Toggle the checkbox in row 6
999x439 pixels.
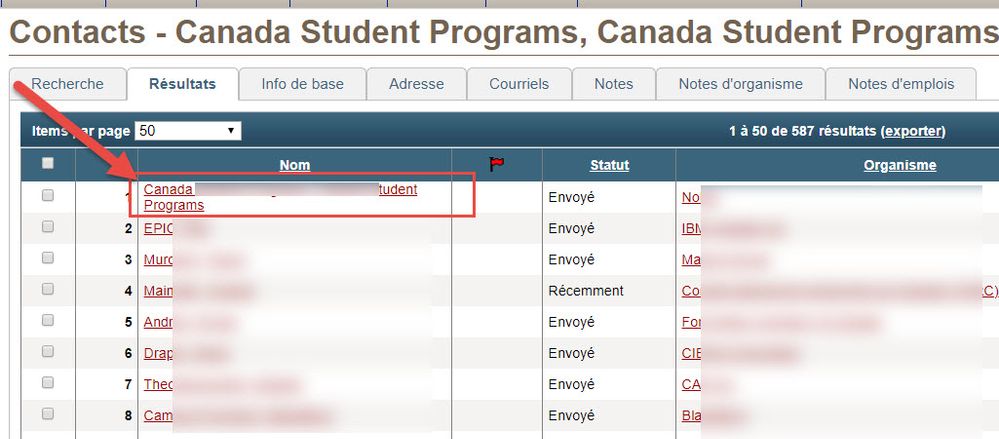coord(48,352)
